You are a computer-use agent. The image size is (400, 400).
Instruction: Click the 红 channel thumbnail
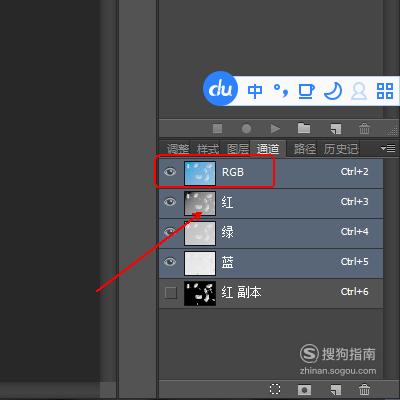(x=200, y=203)
